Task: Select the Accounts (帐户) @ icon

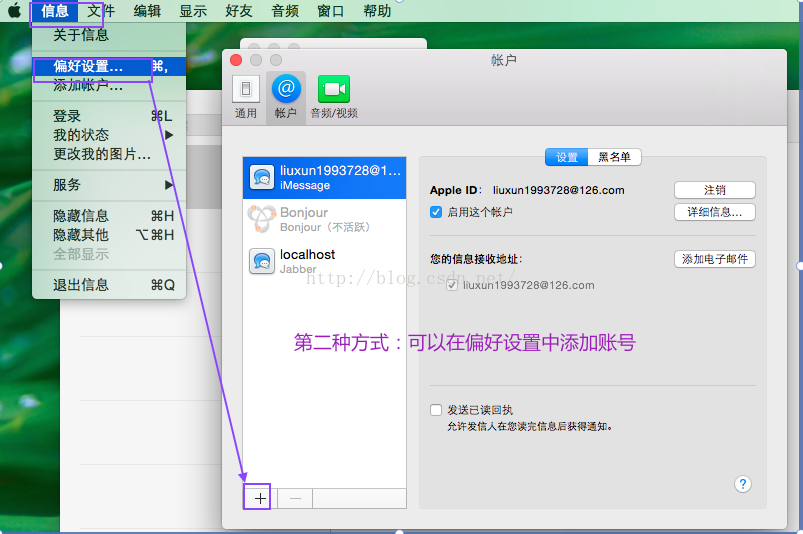Action: (286, 97)
